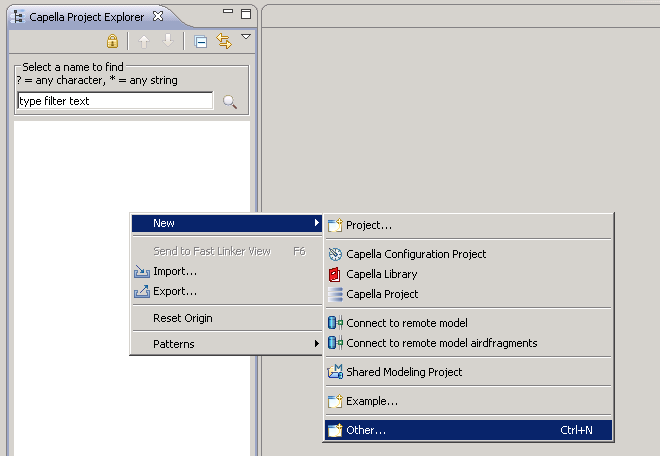Choose Capella Project entry
Image resolution: width=660 pixels, height=456 pixels.
(x=468, y=294)
